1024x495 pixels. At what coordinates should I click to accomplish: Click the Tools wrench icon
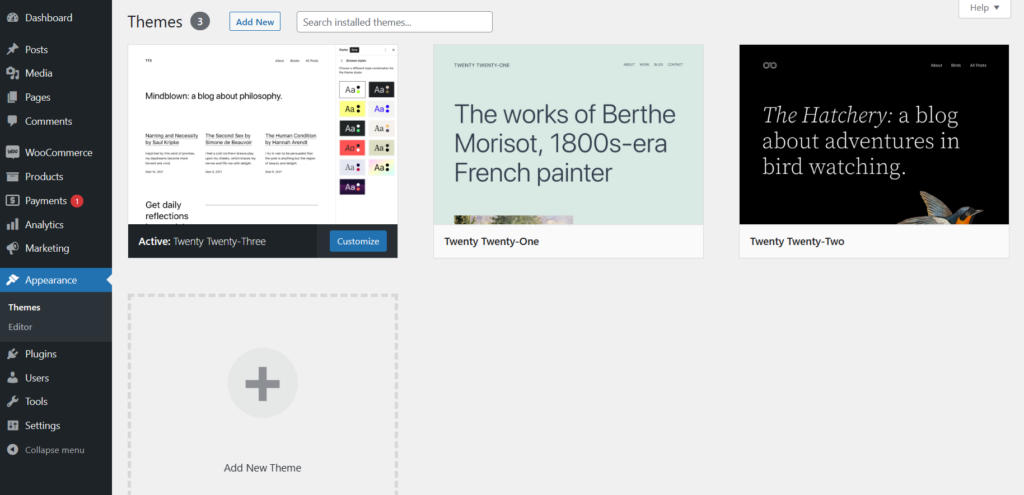tap(12, 402)
